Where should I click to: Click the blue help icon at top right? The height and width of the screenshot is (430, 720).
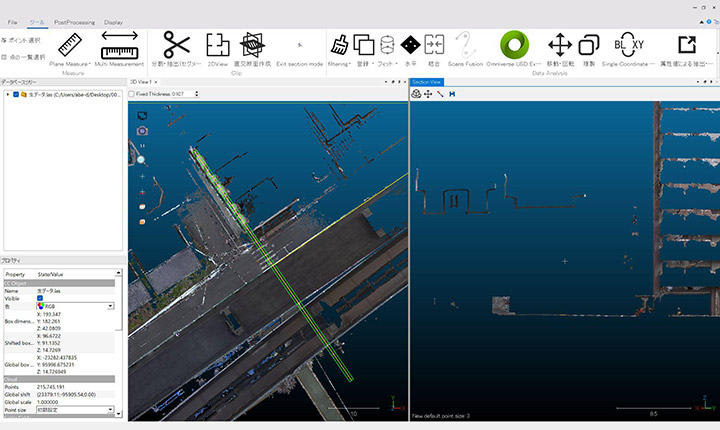click(x=709, y=22)
